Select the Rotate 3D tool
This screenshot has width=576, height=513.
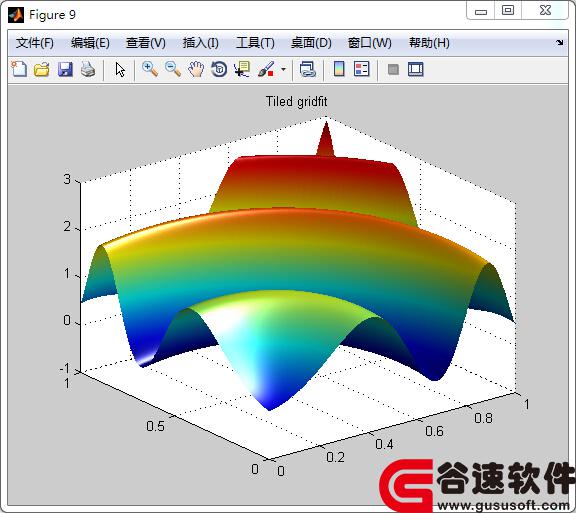[x=219, y=69]
